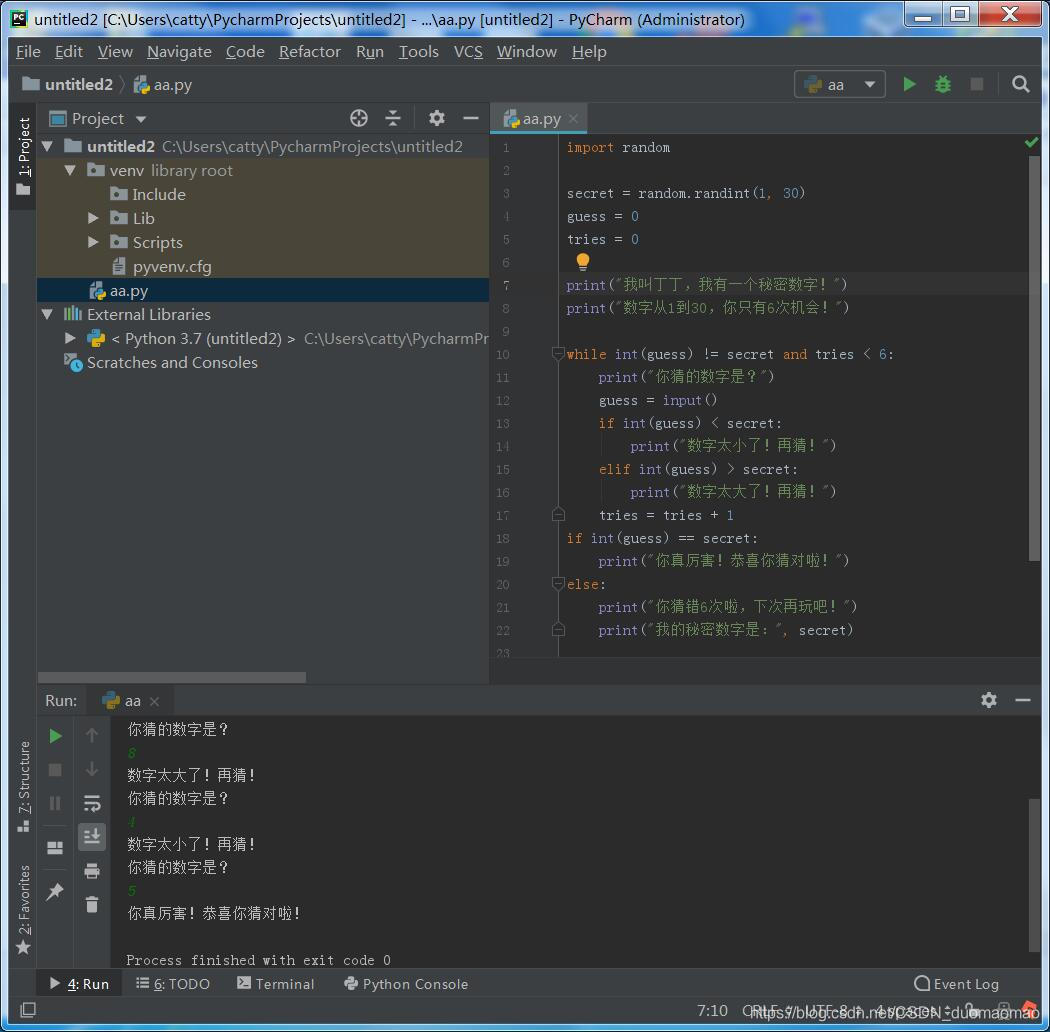
Task: Toggle the 1: Project side tab
Action: pyautogui.click(x=23, y=155)
